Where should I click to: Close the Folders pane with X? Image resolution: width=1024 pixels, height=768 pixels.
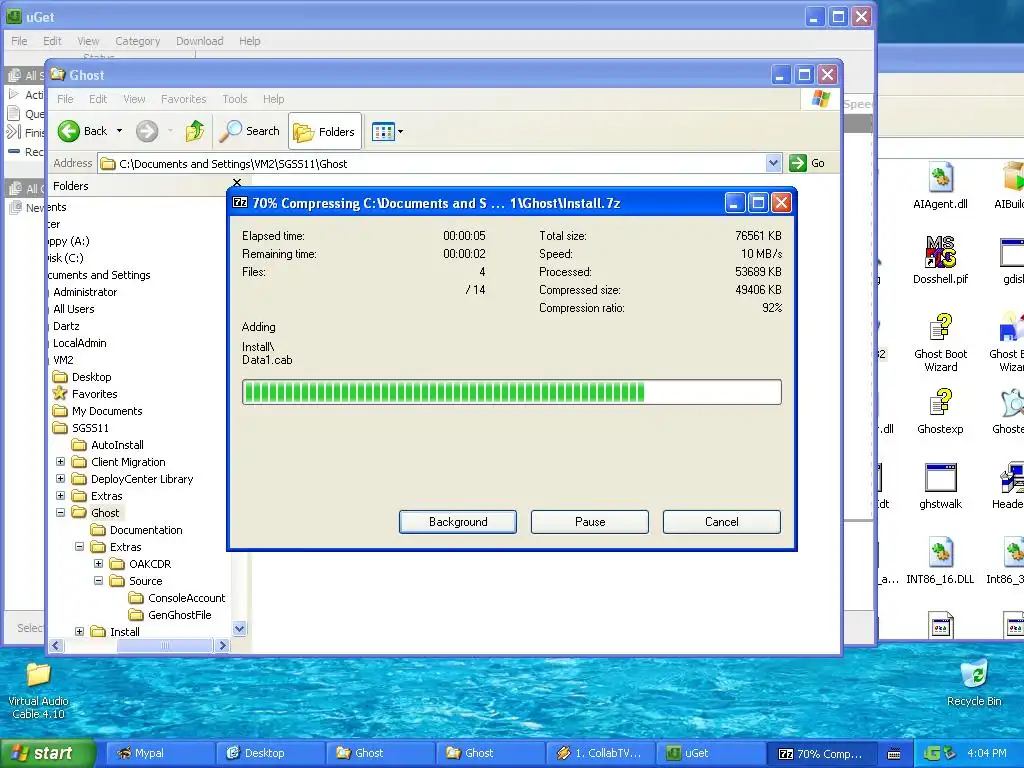(237, 183)
